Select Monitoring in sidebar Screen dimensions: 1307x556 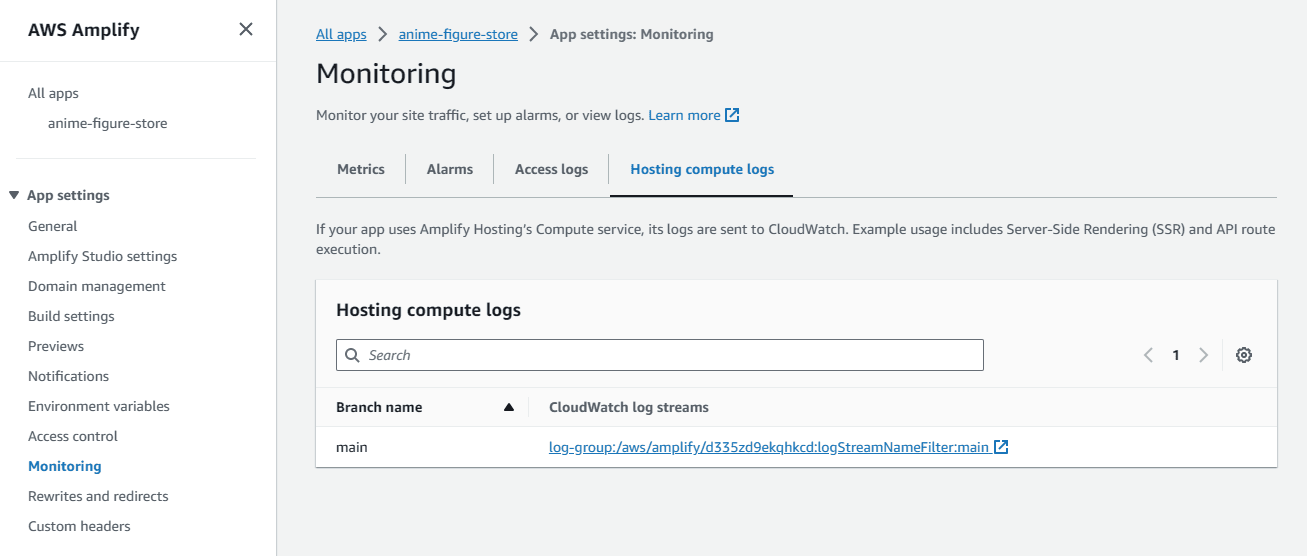[65, 466]
